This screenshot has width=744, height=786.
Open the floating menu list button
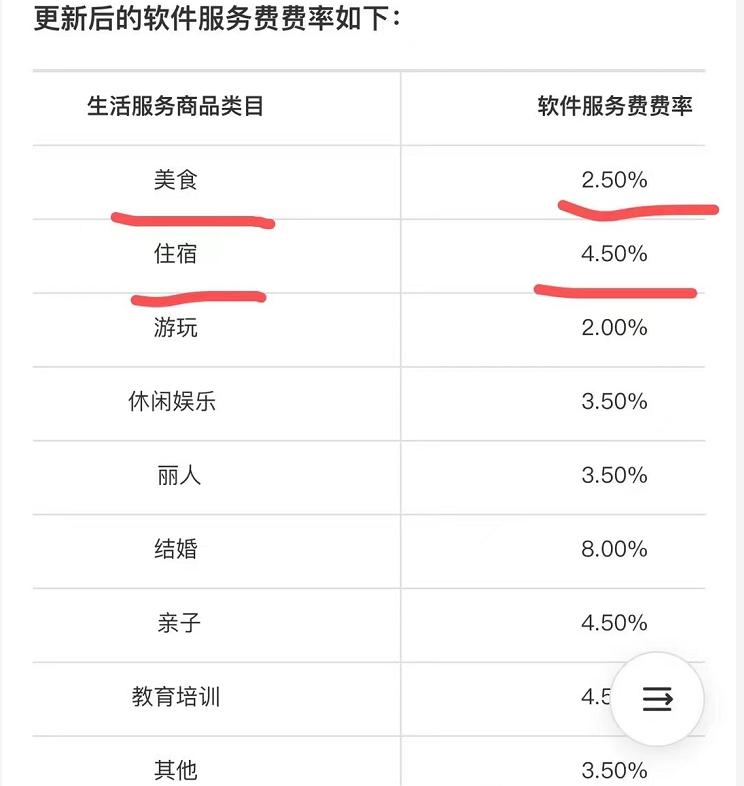pyautogui.click(x=657, y=698)
